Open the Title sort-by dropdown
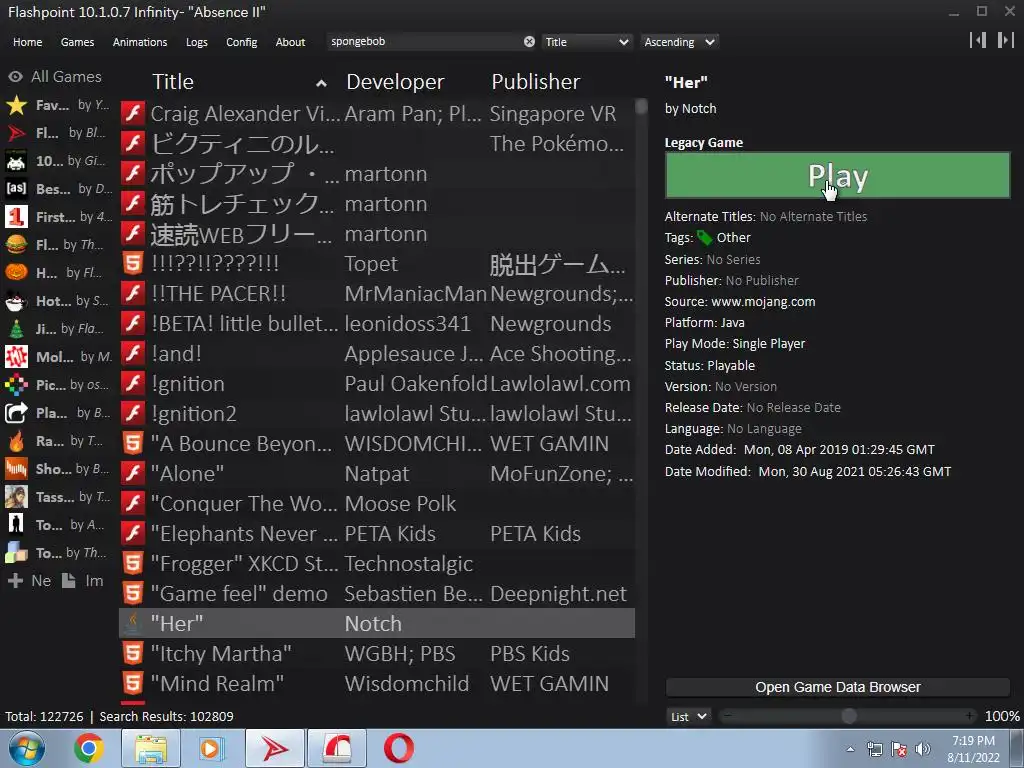Screen dimensions: 1024x768 (586, 42)
